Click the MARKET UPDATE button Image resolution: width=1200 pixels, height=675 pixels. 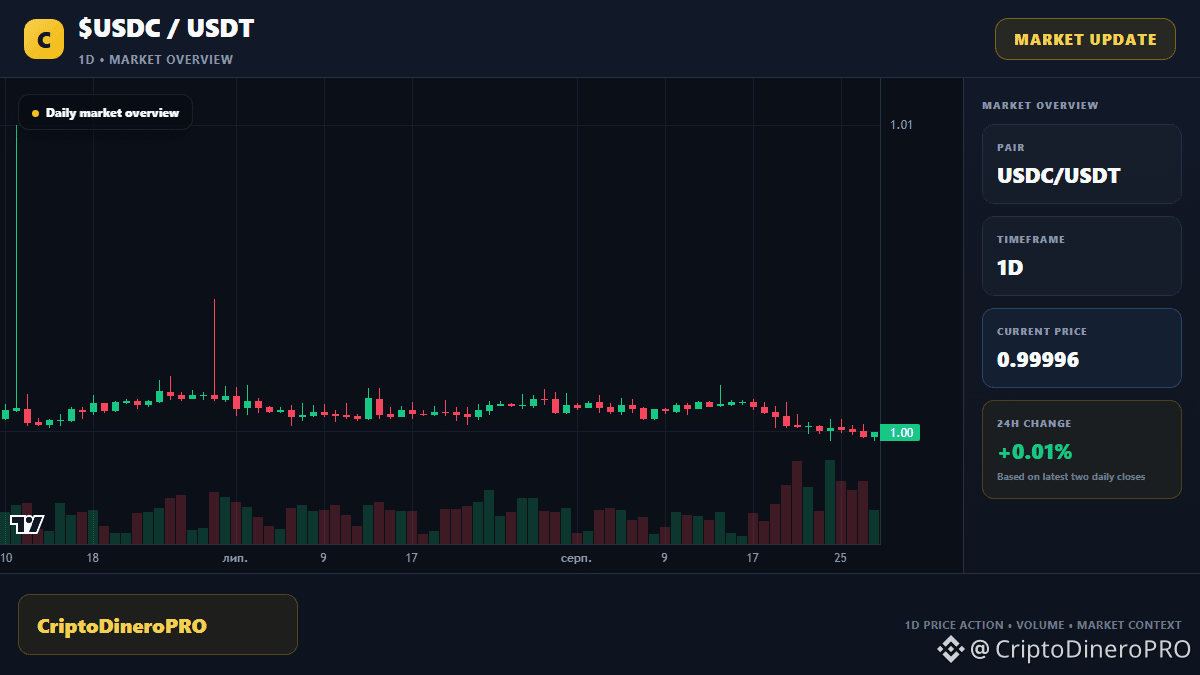click(x=1085, y=39)
